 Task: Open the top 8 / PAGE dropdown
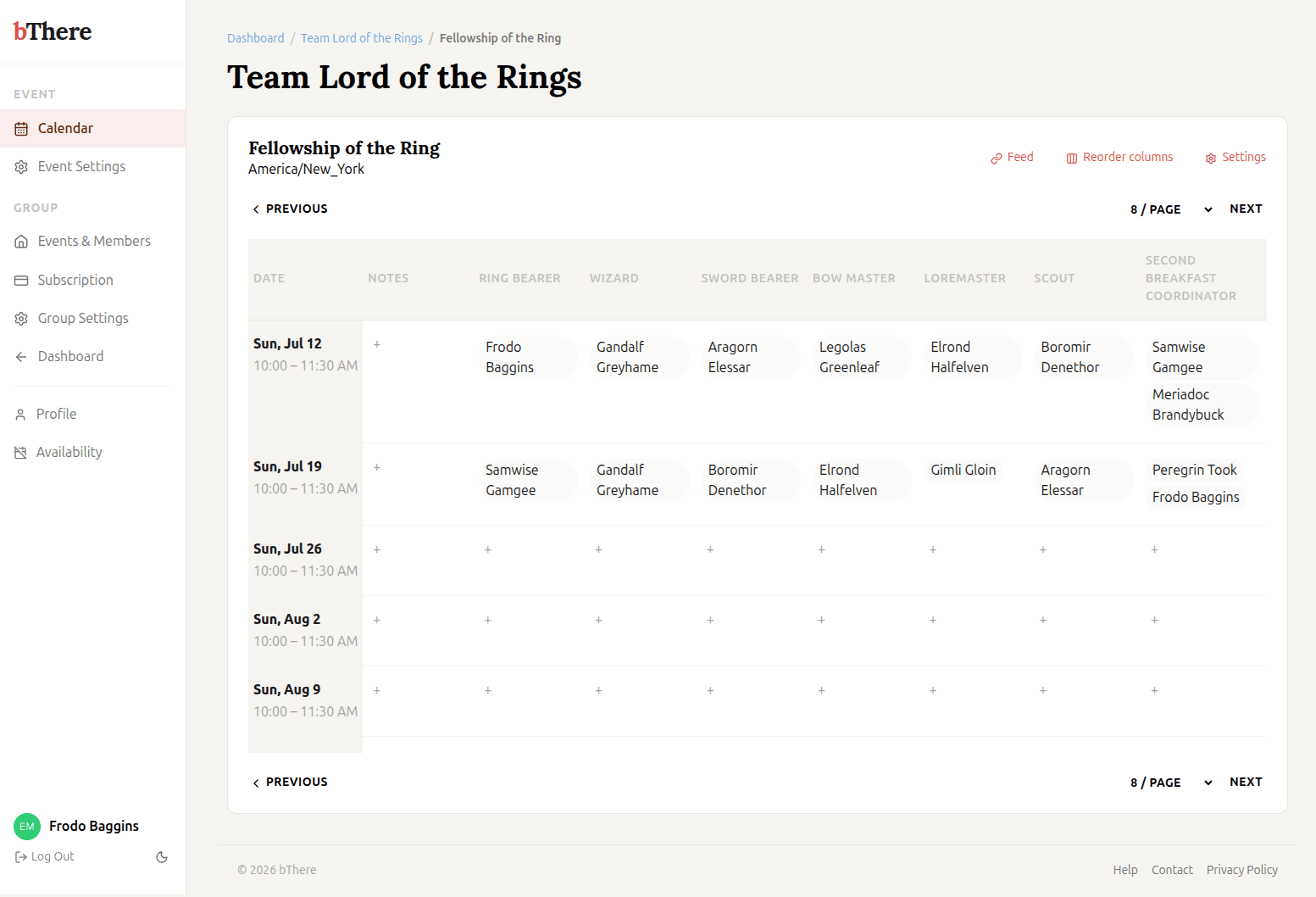click(1171, 209)
